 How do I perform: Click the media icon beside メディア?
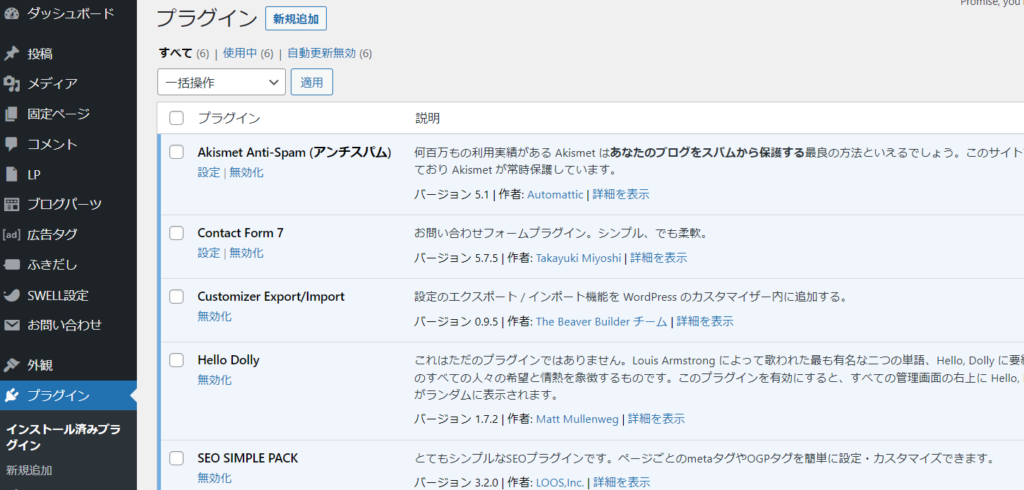11,84
